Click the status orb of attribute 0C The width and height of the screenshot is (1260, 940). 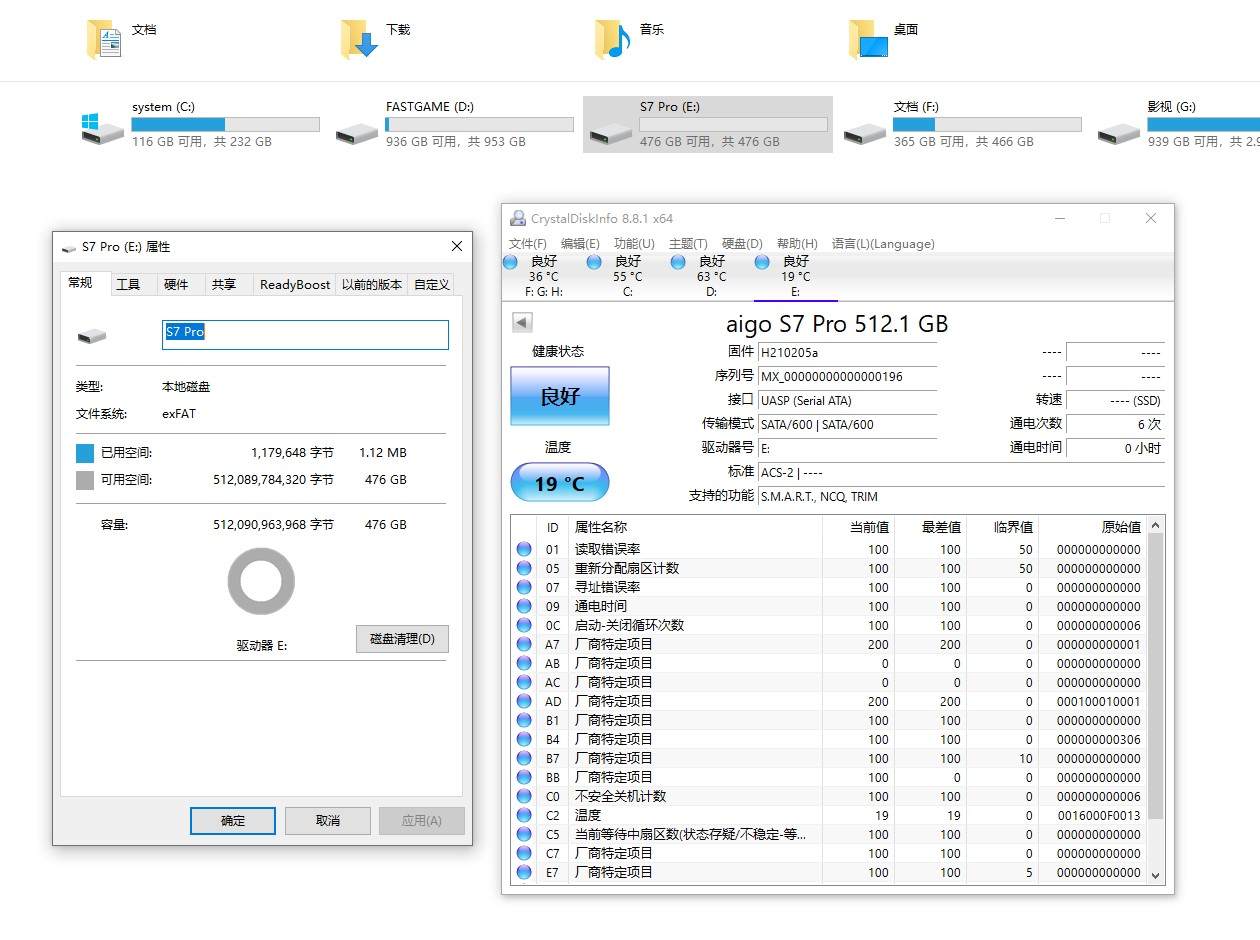[x=524, y=625]
